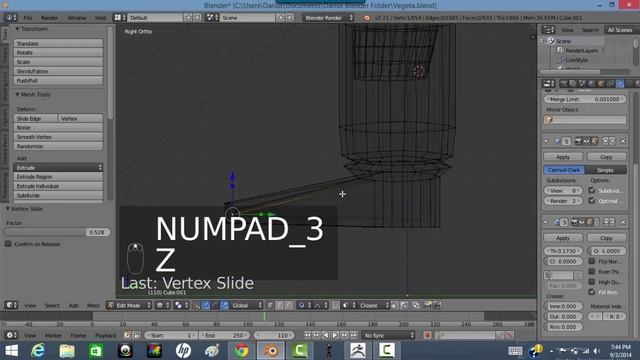The image size is (640, 360).
Task: Click the Mirror Object field cube icon
Action: pyautogui.click(x=549, y=120)
